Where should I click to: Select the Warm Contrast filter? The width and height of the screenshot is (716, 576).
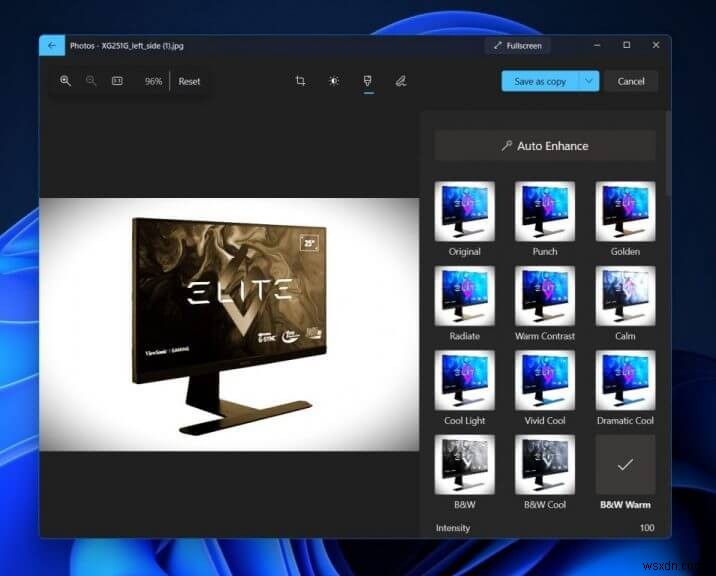(545, 296)
